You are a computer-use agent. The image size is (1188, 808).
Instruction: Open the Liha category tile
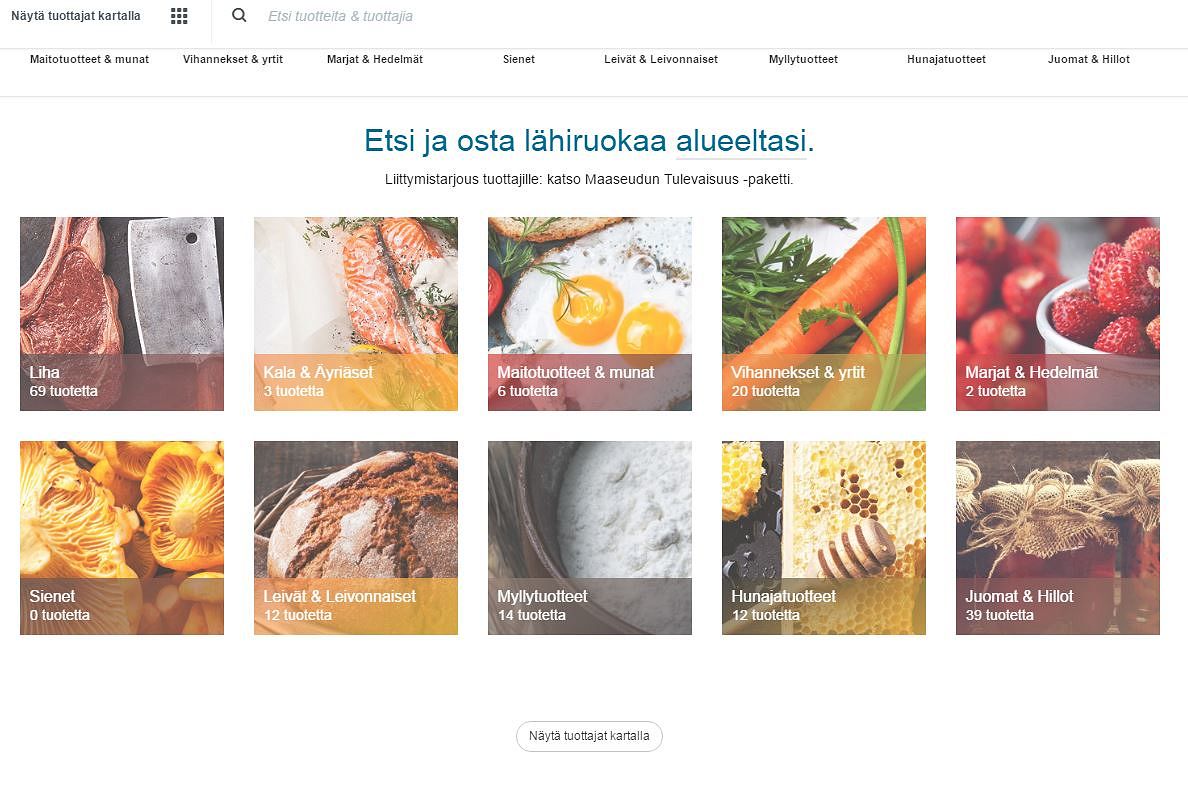(122, 314)
